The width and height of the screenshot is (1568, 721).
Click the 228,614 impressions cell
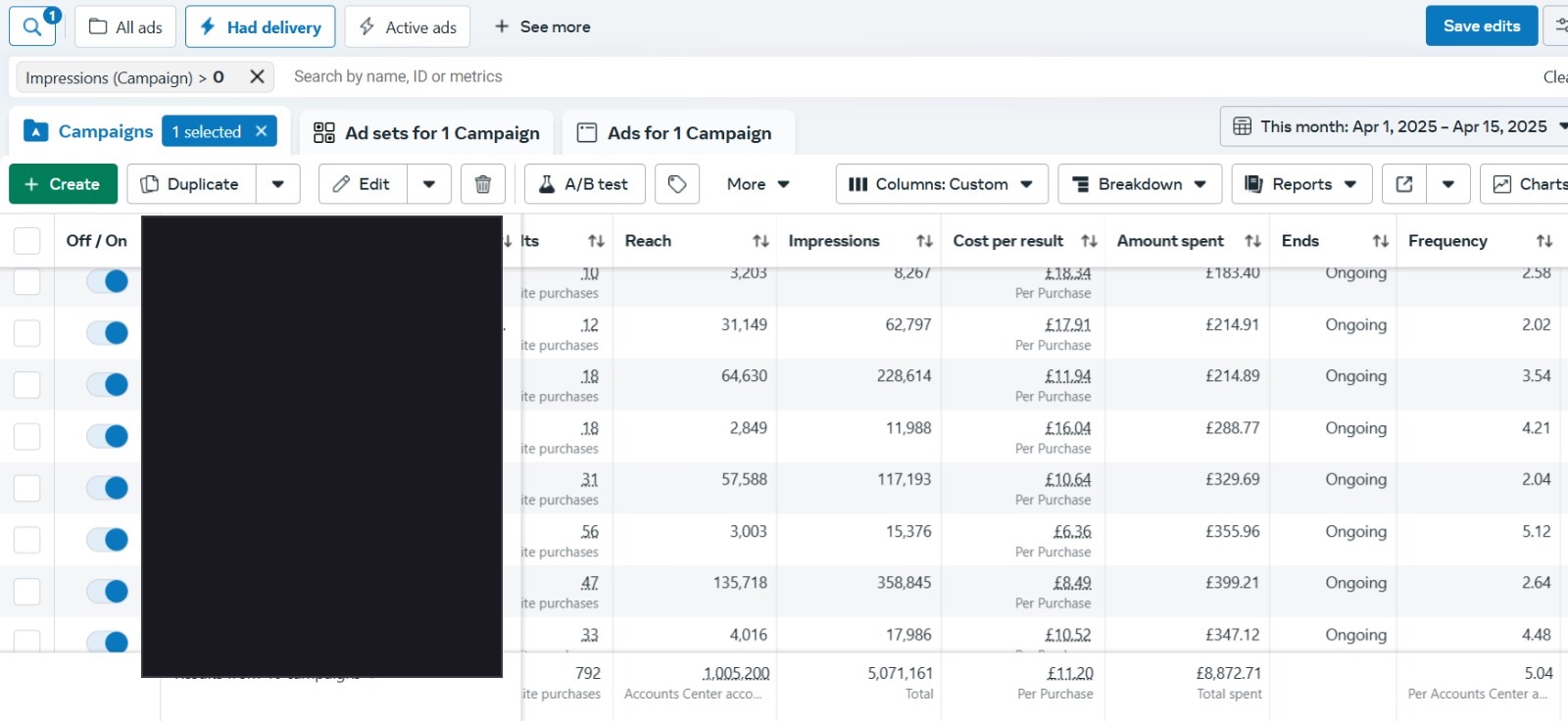click(904, 376)
